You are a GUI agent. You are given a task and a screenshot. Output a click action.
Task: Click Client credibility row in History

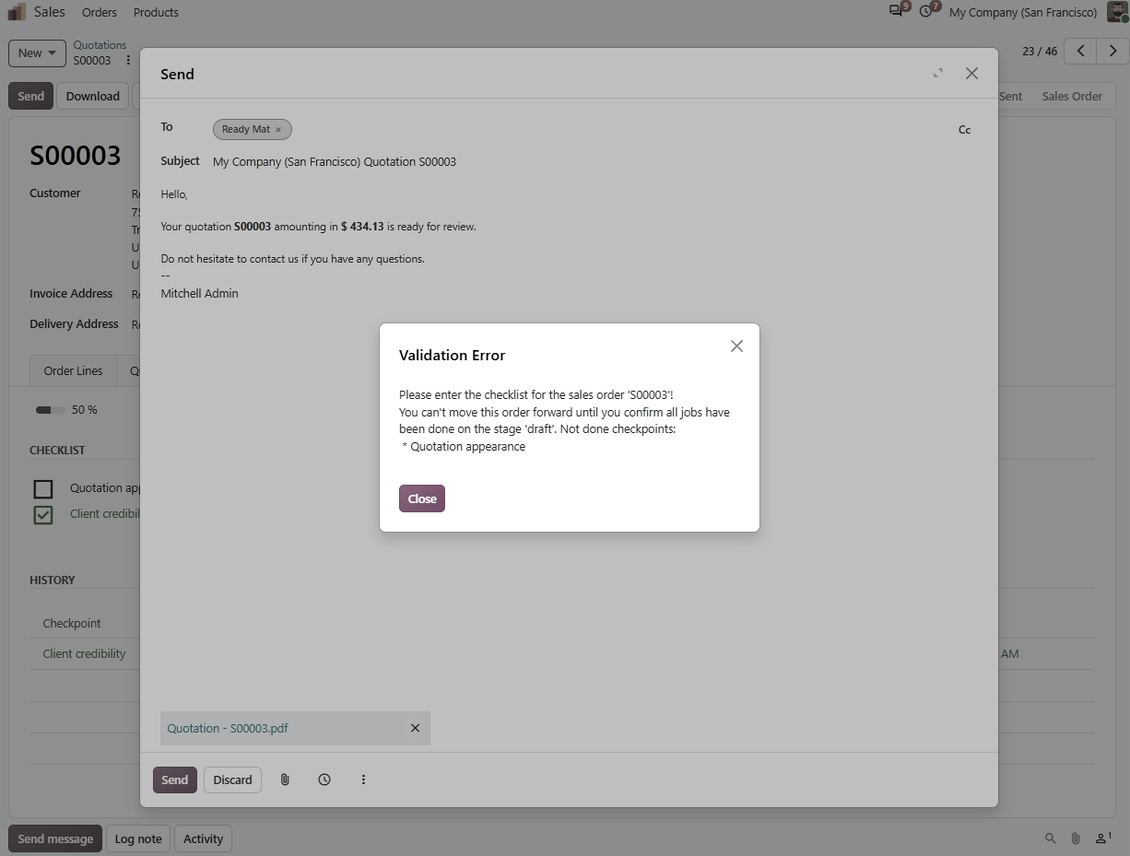84,654
